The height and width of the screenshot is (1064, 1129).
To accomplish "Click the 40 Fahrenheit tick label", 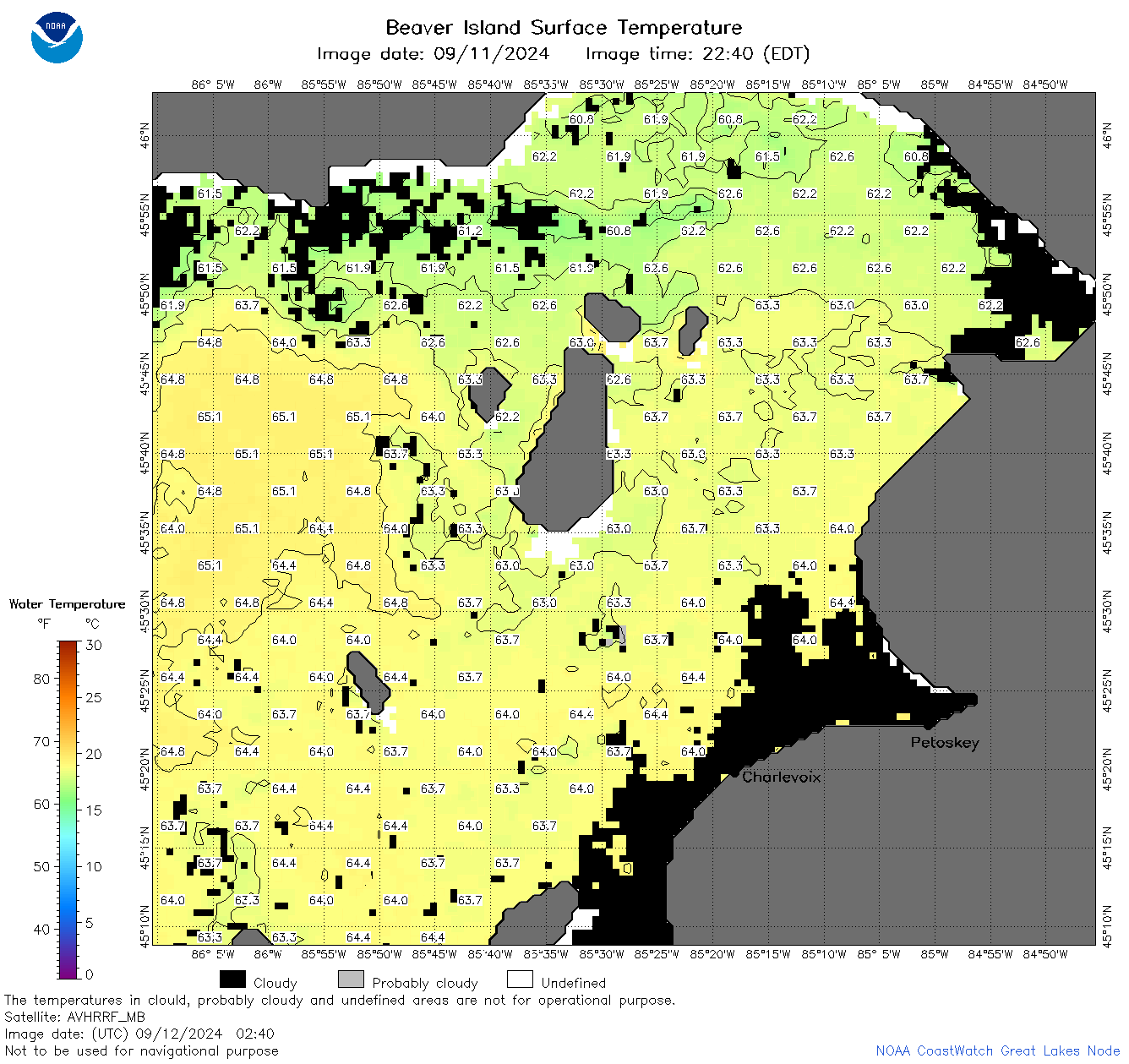I will [41, 929].
